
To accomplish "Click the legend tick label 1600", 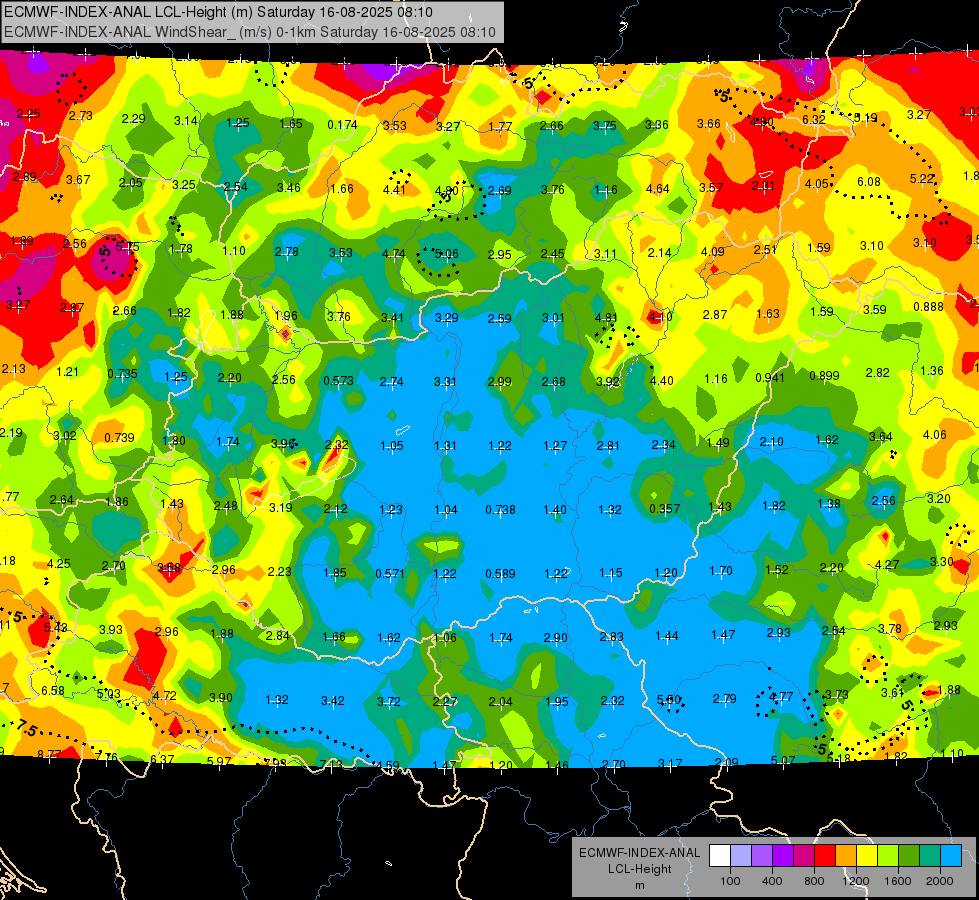I will pos(898,881).
